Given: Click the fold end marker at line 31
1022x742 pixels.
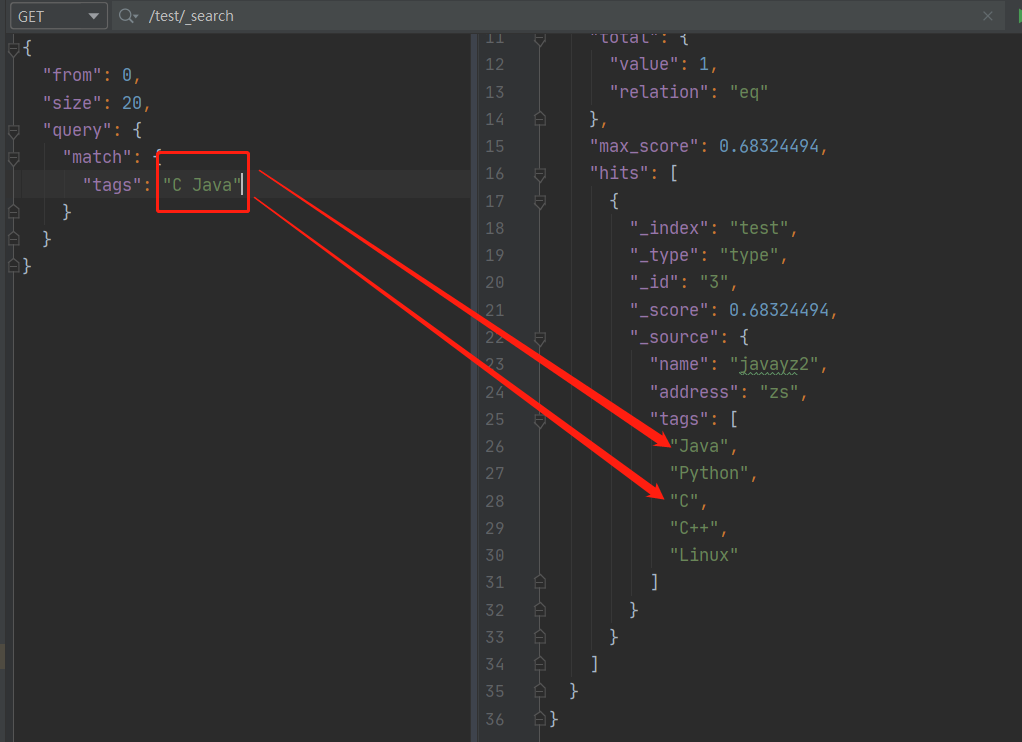Looking at the screenshot, I should 540,582.
